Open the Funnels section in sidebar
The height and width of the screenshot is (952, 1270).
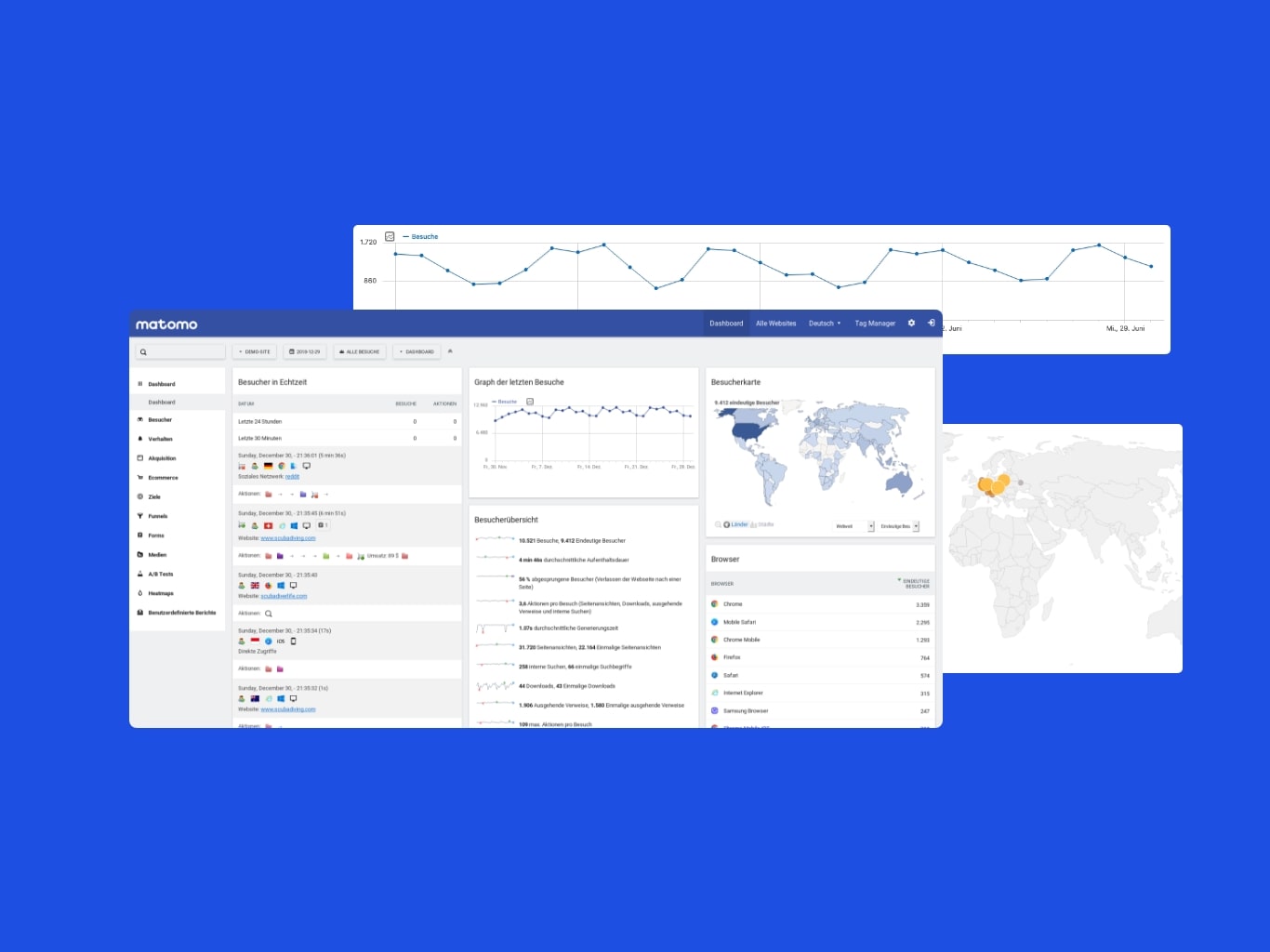click(x=157, y=516)
